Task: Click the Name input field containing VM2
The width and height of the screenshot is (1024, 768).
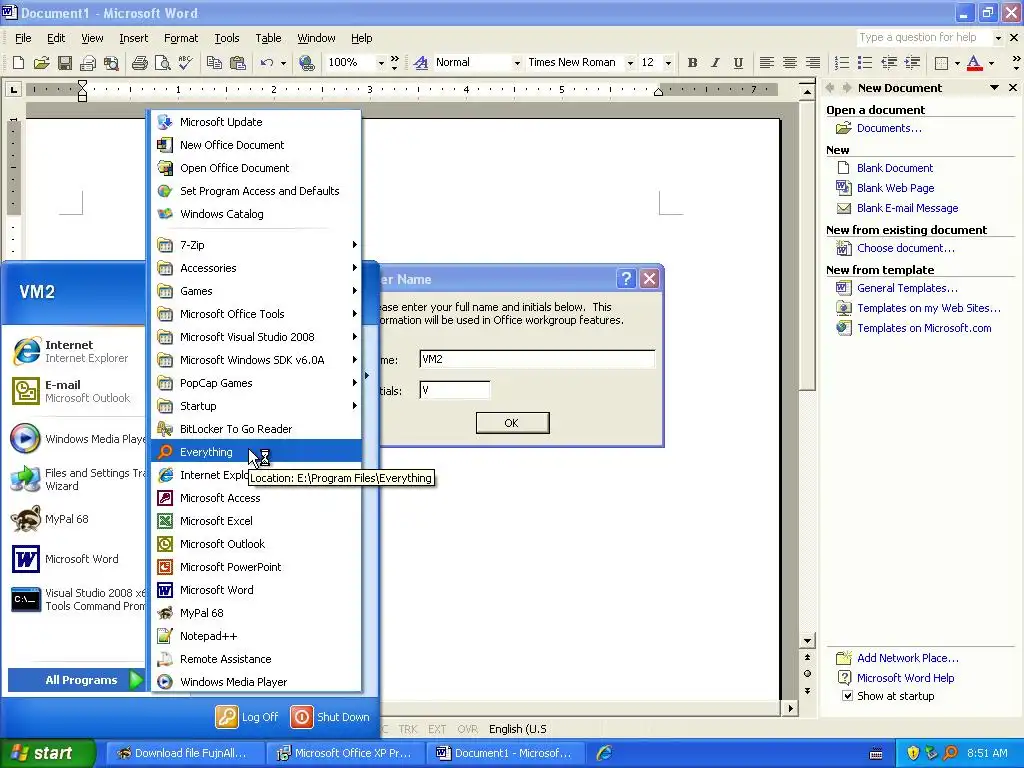Action: pyautogui.click(x=537, y=359)
